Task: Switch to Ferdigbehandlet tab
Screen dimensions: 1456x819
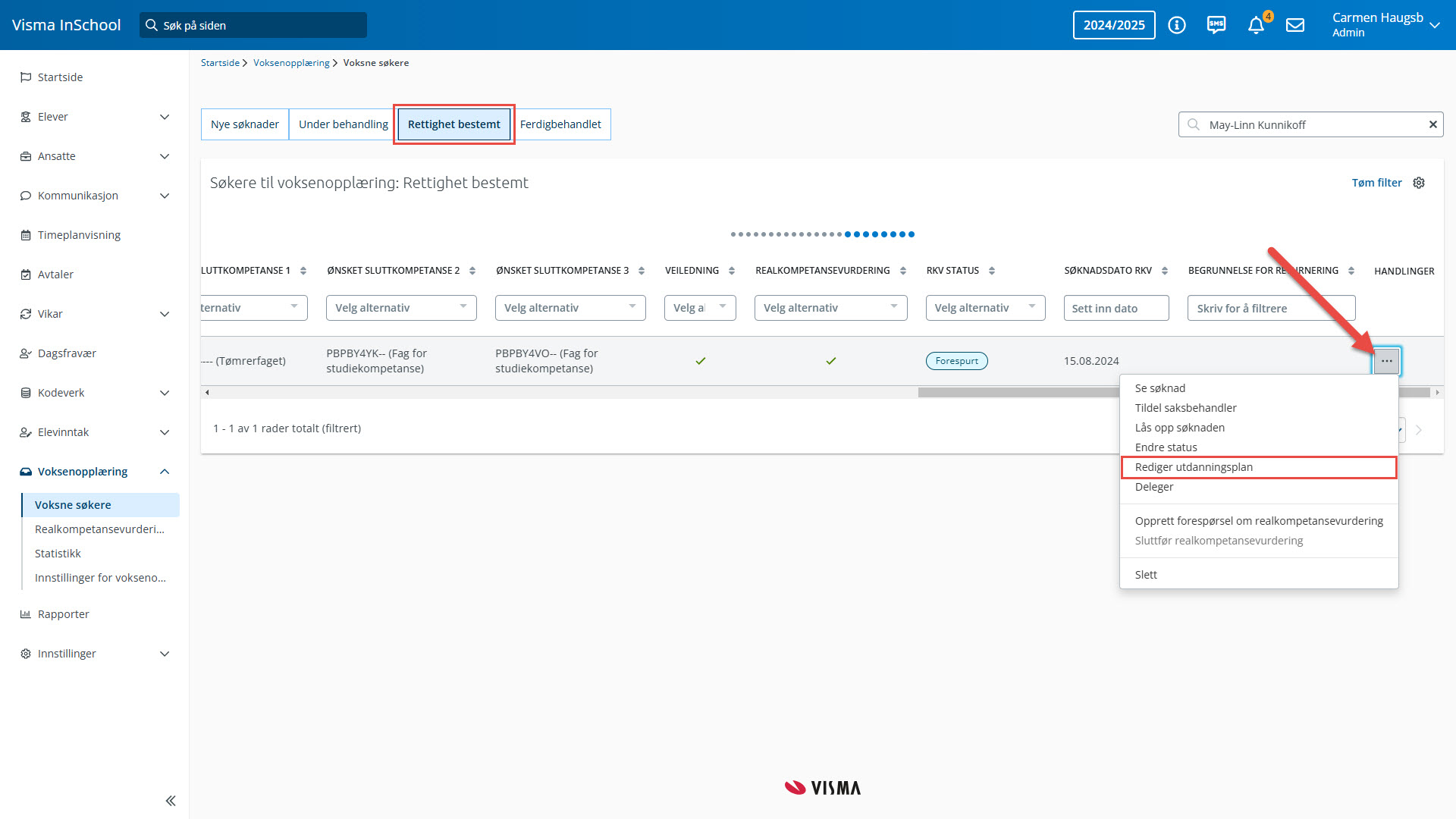Action: pos(560,124)
